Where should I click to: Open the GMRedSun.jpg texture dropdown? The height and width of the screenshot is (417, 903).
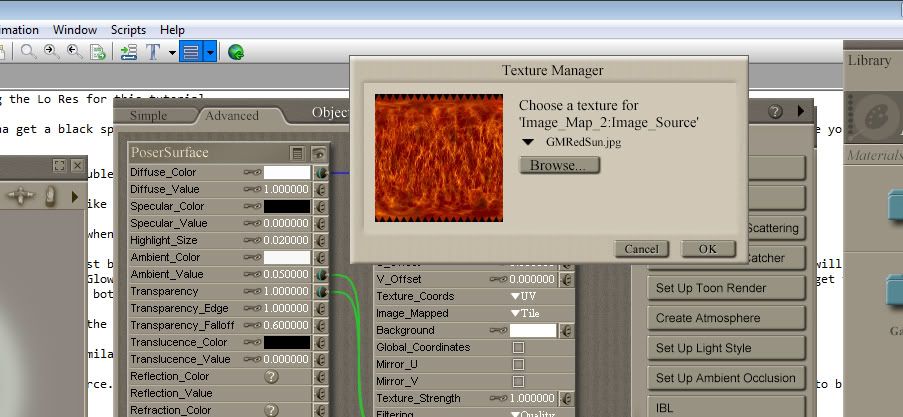(528, 142)
